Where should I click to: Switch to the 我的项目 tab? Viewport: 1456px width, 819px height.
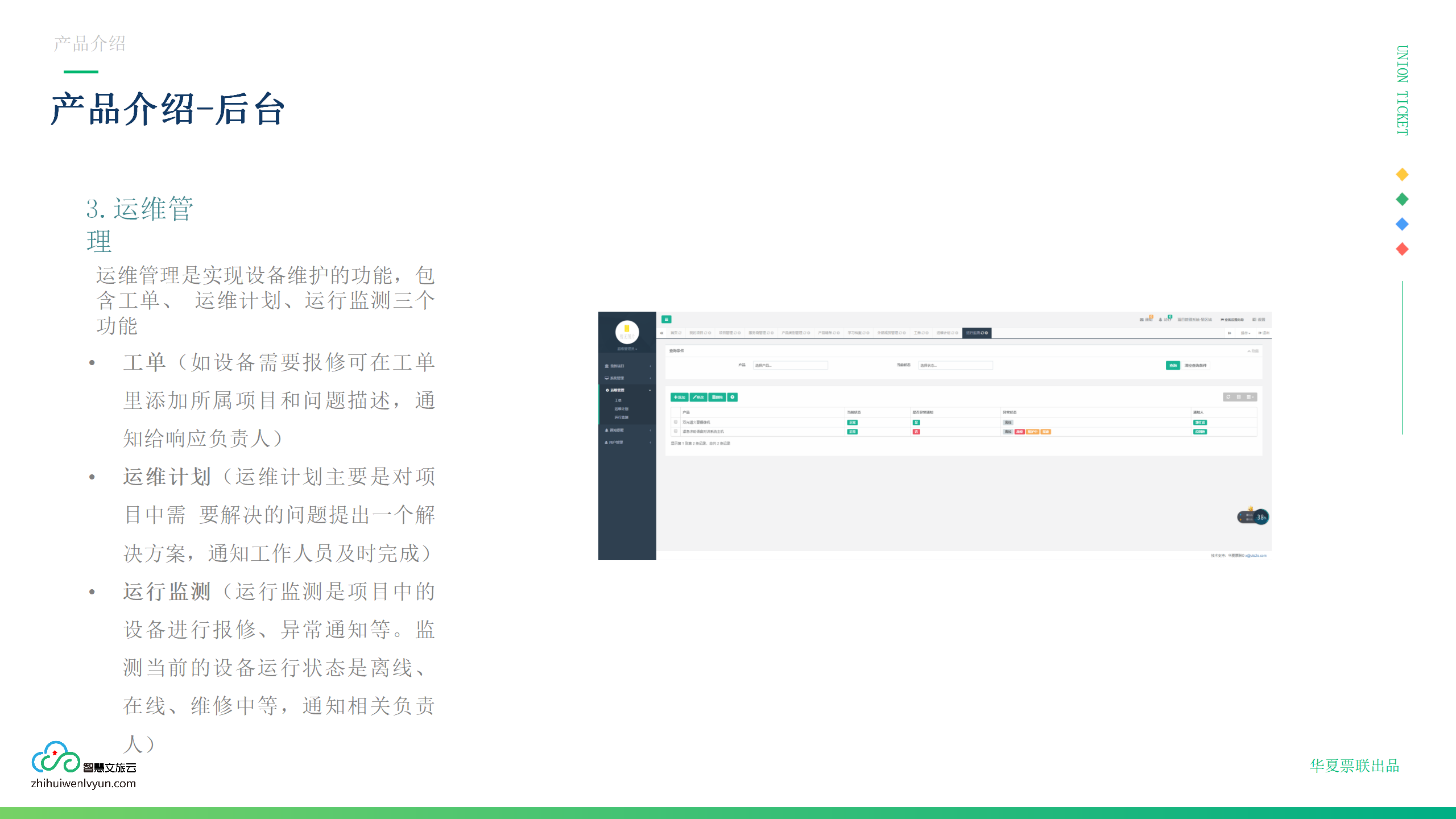(700, 333)
